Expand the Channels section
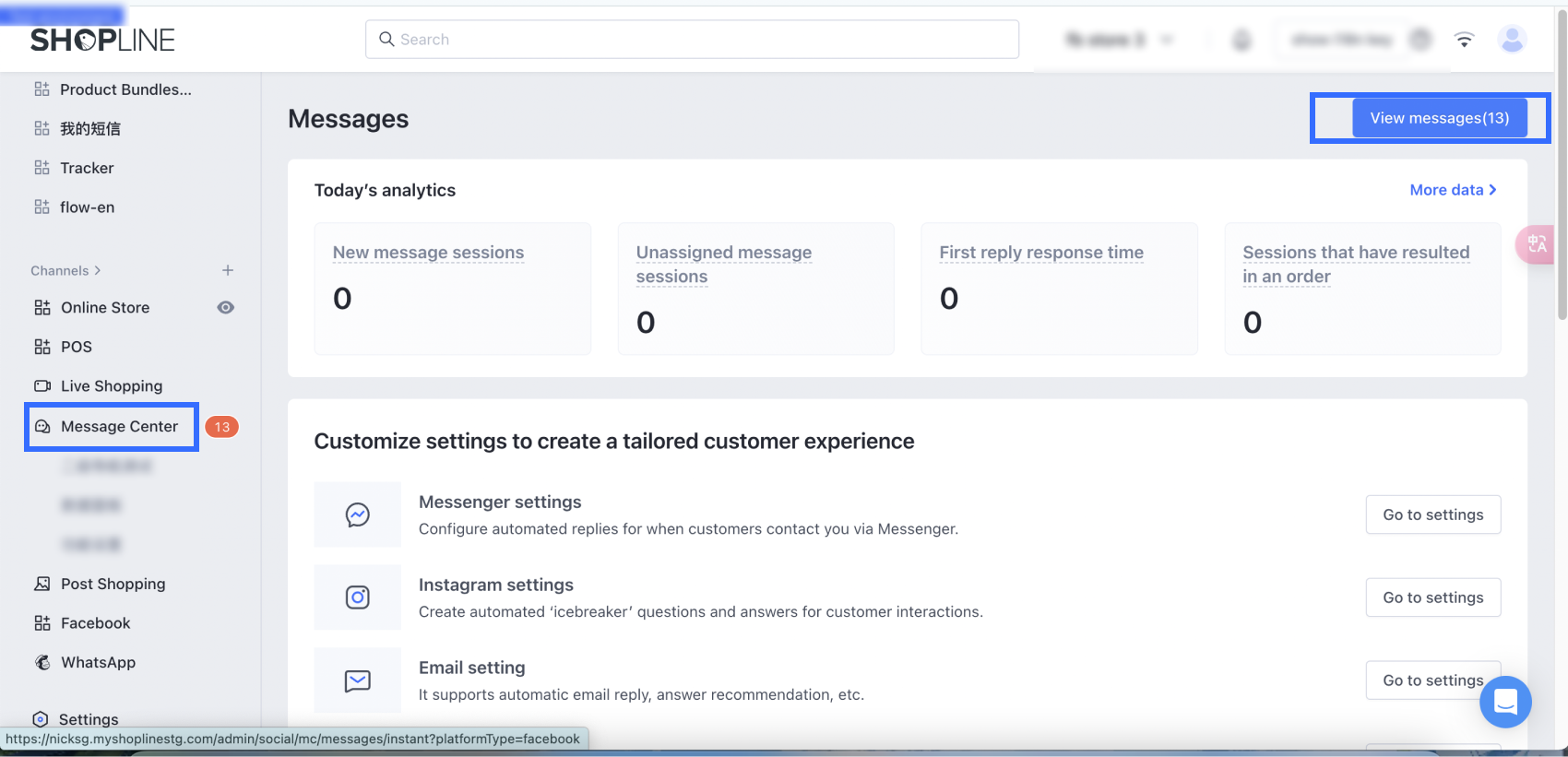This screenshot has height=757, width=1568. pos(65,270)
